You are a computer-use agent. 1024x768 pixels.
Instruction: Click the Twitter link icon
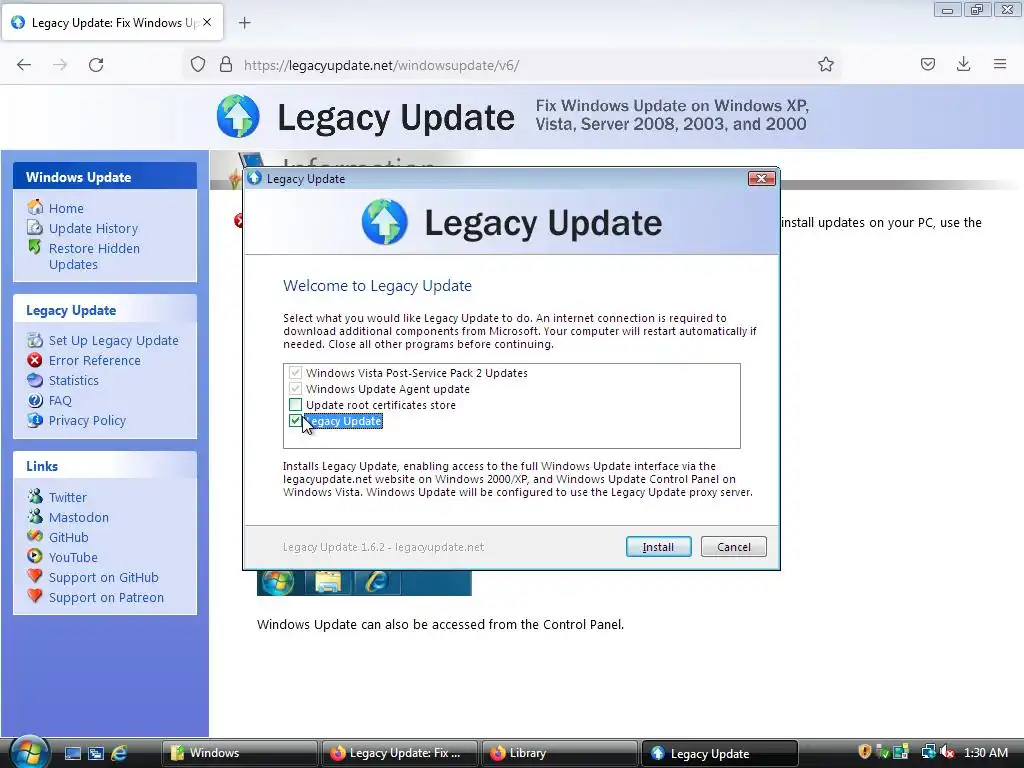point(35,496)
